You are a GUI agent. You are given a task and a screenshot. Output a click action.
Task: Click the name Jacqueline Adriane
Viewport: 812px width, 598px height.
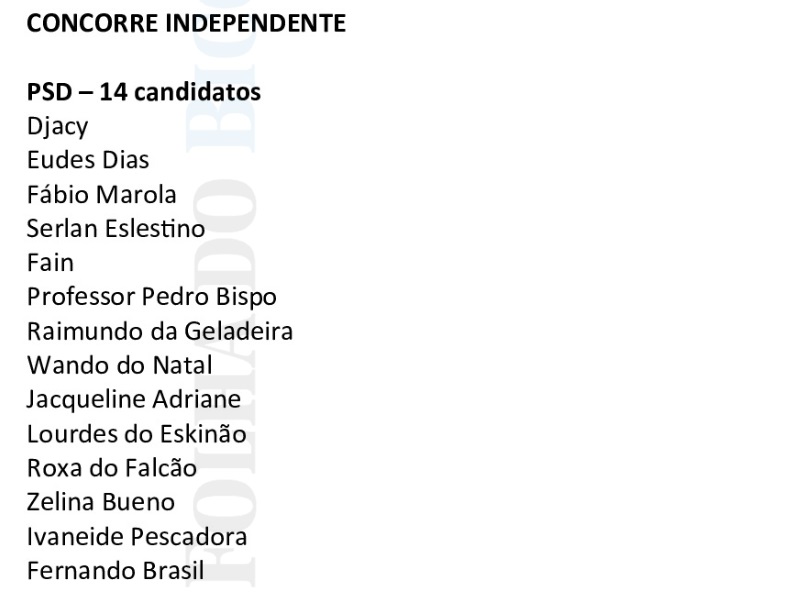pos(133,399)
